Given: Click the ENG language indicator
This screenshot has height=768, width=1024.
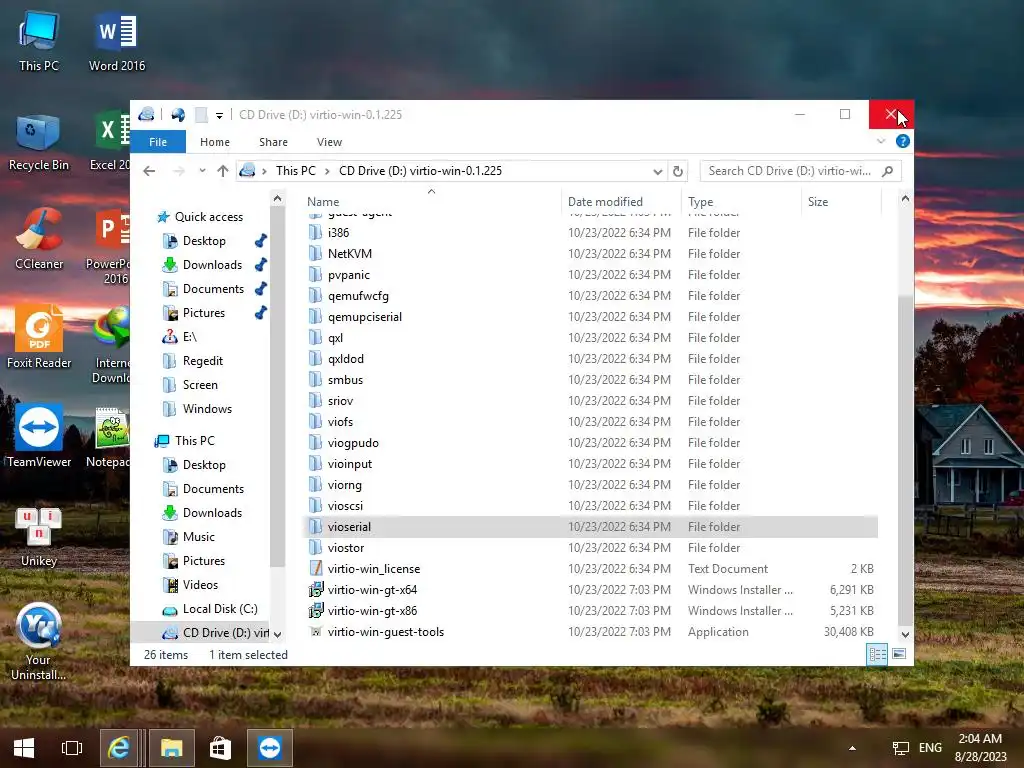Looking at the screenshot, I should (x=930, y=748).
